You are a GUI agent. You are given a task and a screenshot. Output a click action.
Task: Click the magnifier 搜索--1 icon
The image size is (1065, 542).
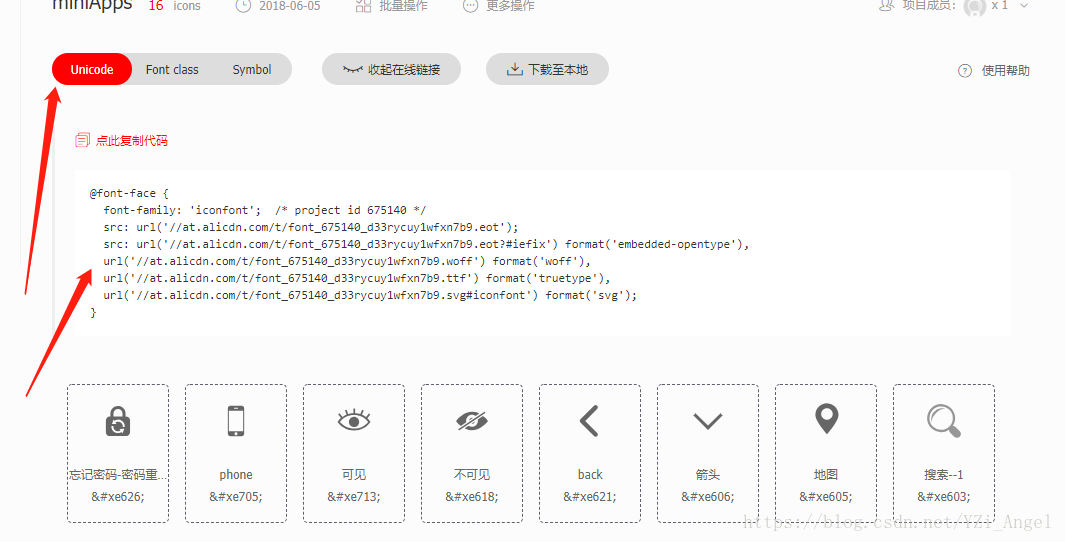944,421
